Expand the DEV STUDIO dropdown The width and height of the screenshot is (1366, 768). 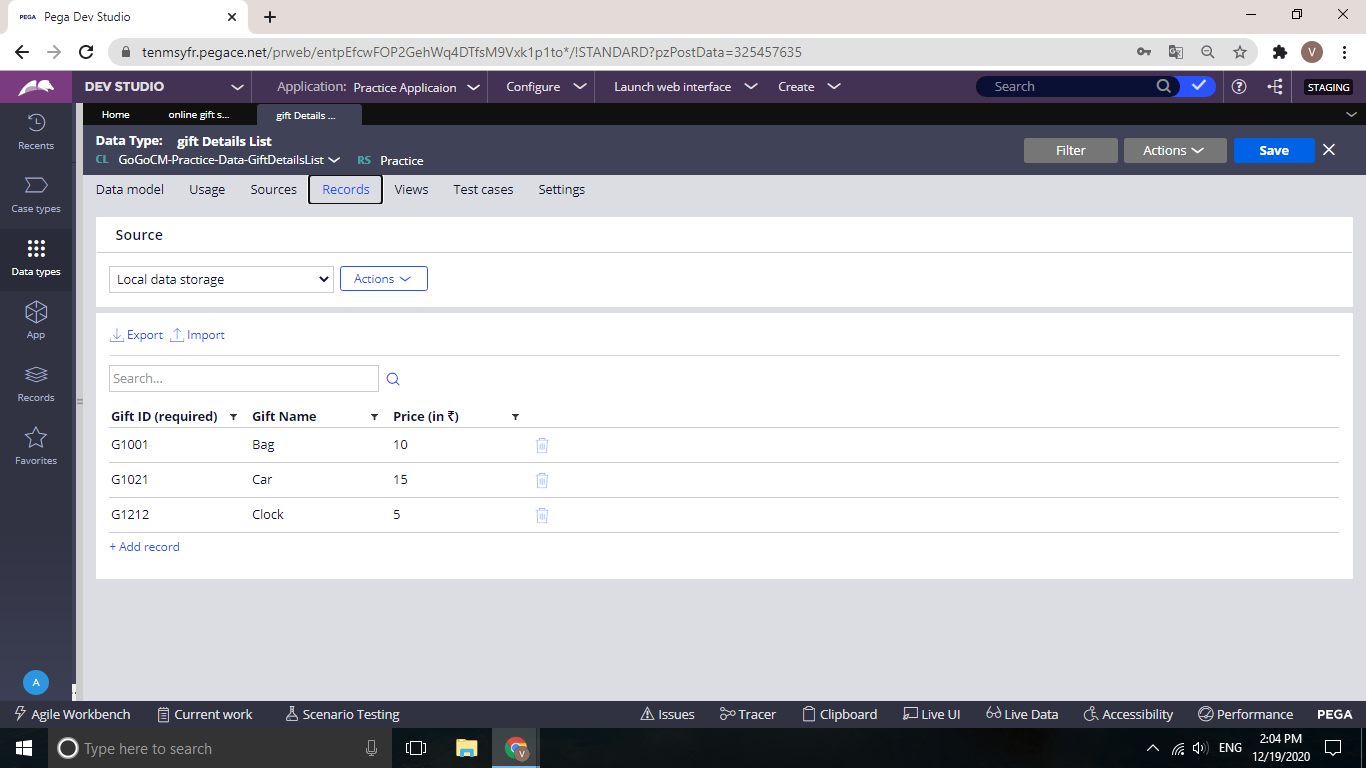(237, 87)
